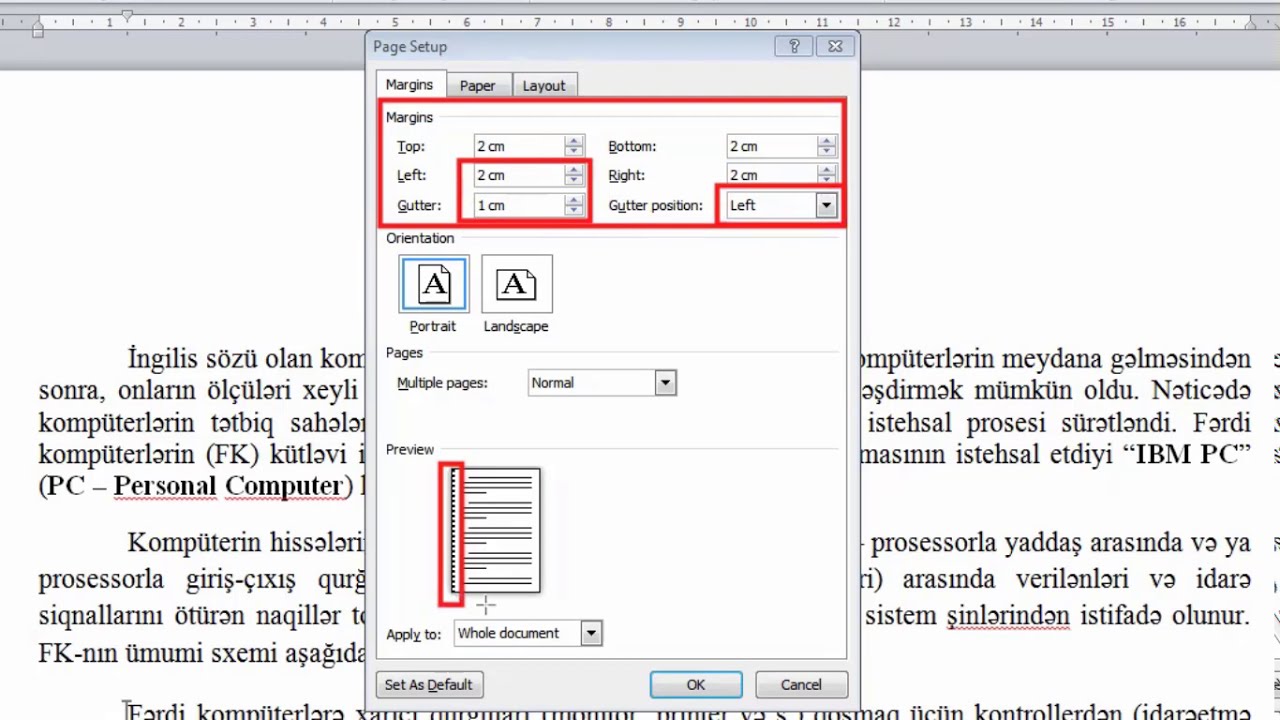Click the first line indent marker on ruler

pos(127,16)
